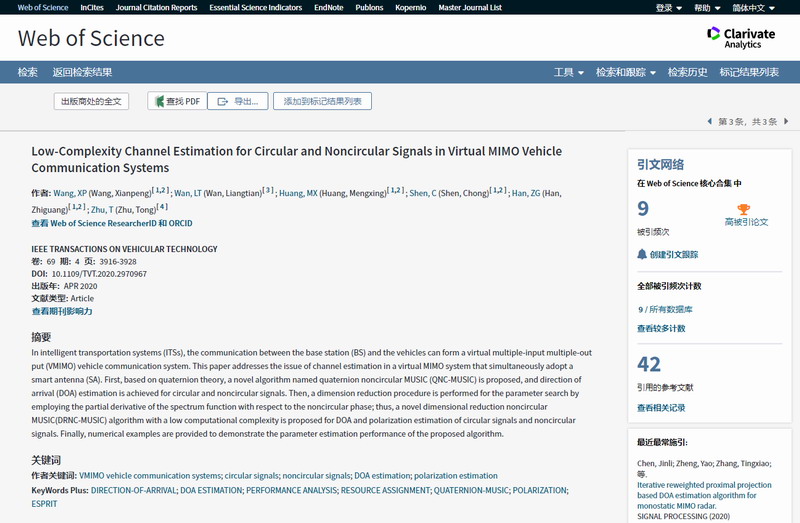Click the 查找 PDF button

[177, 101]
